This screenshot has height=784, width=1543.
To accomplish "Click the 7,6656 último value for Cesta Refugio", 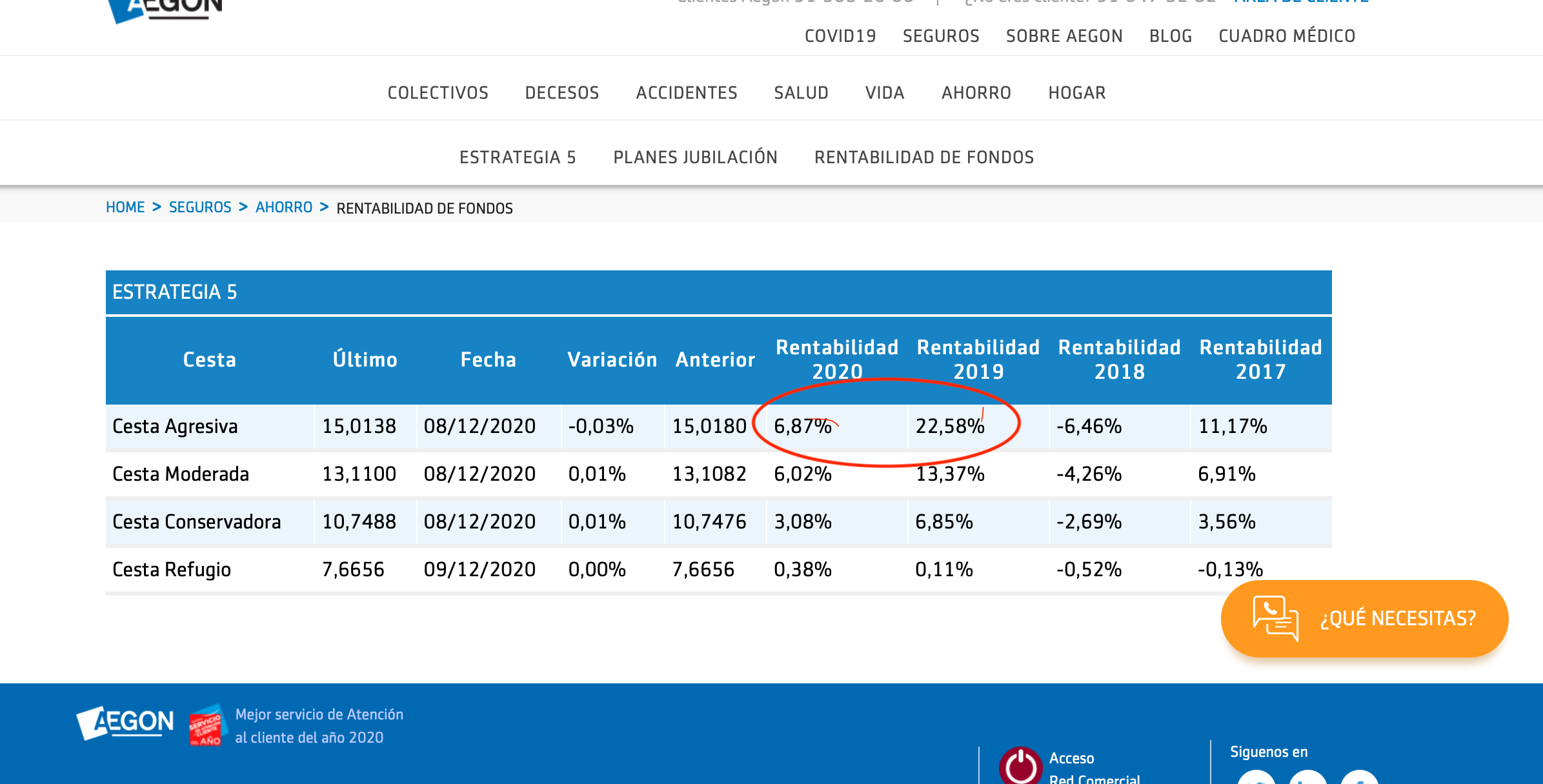I will pos(353,570).
